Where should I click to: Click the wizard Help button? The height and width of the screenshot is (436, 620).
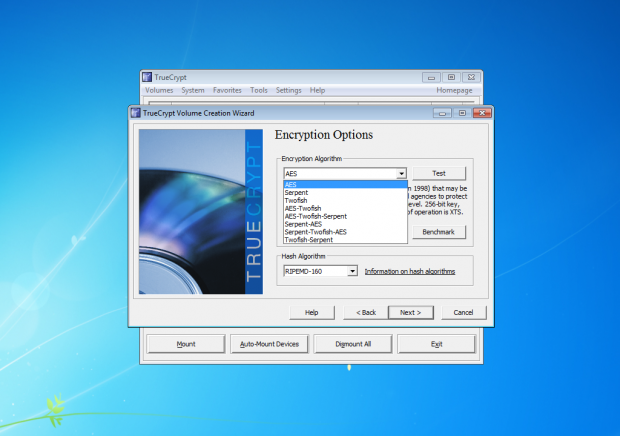(x=312, y=312)
